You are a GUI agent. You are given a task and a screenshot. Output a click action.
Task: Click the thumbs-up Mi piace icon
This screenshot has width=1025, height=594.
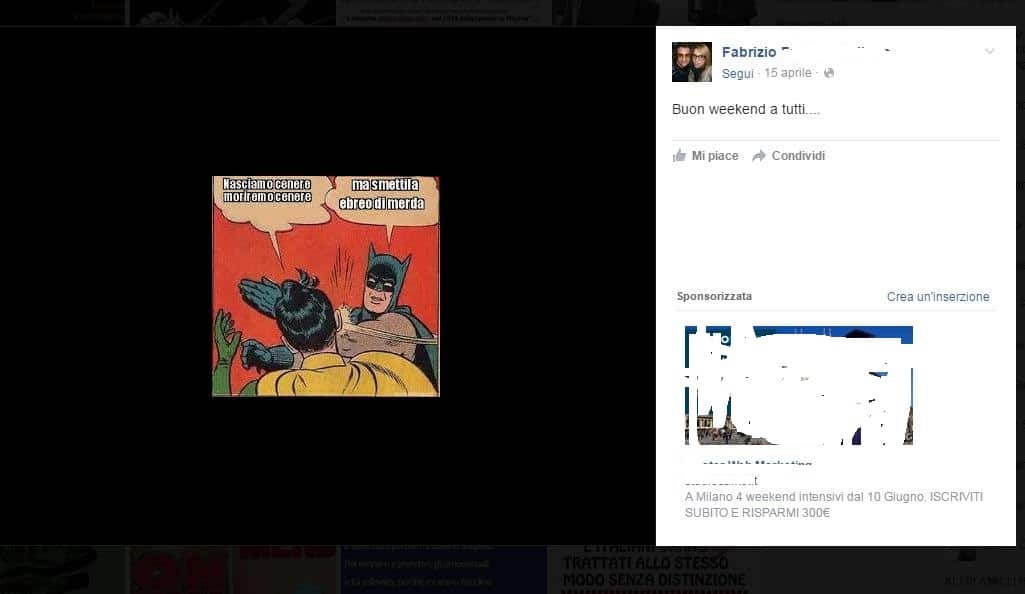680,156
